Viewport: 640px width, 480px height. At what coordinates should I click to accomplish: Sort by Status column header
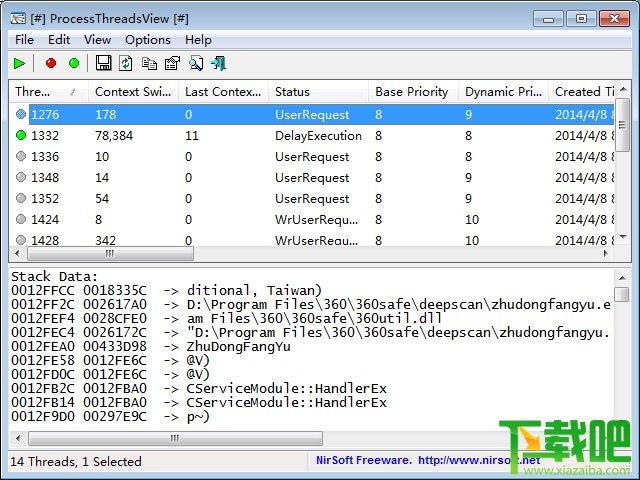pos(318,92)
